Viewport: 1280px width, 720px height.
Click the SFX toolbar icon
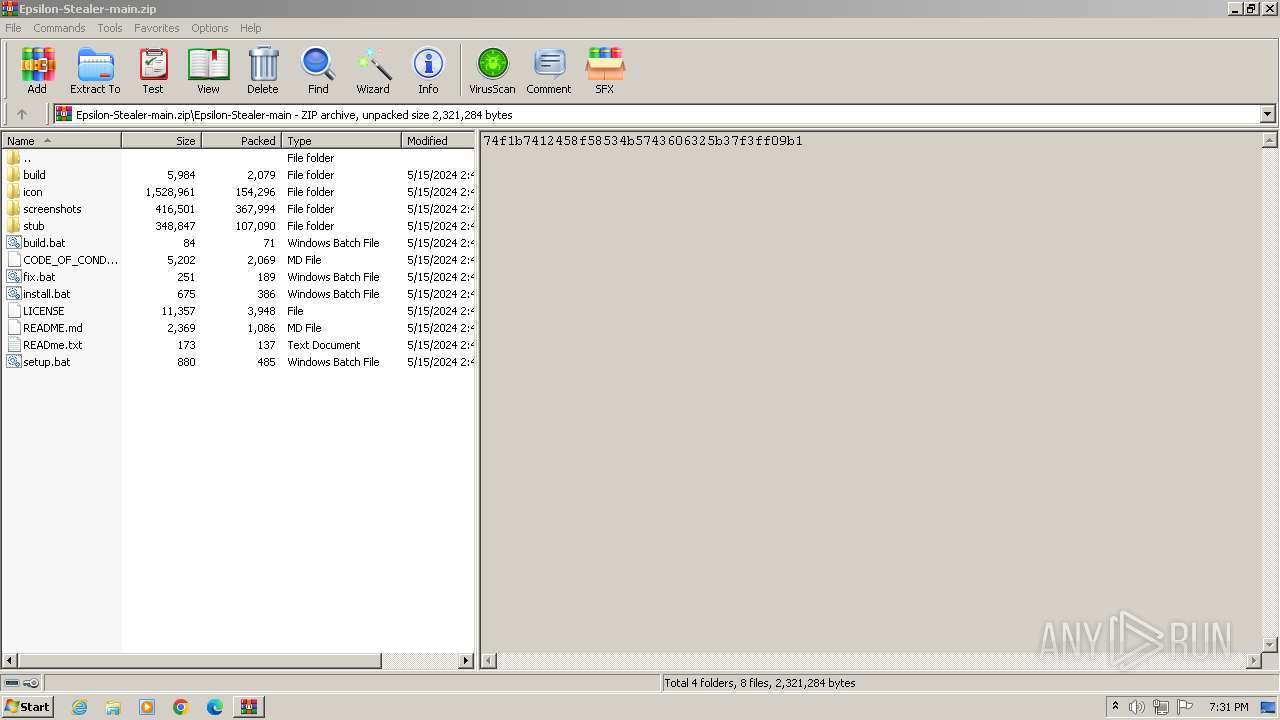point(605,70)
